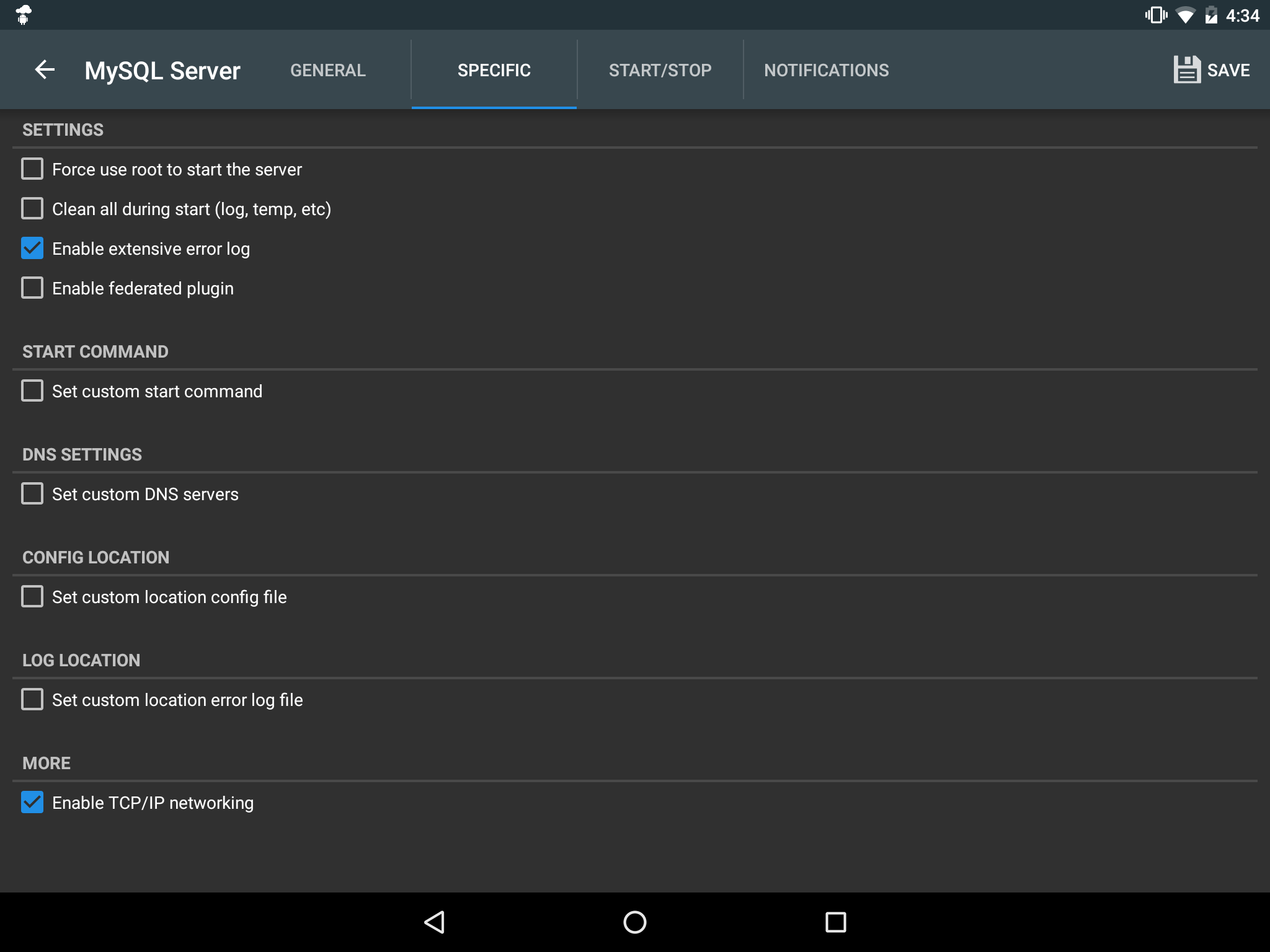Tap the Wi-Fi status icon

(1186, 15)
